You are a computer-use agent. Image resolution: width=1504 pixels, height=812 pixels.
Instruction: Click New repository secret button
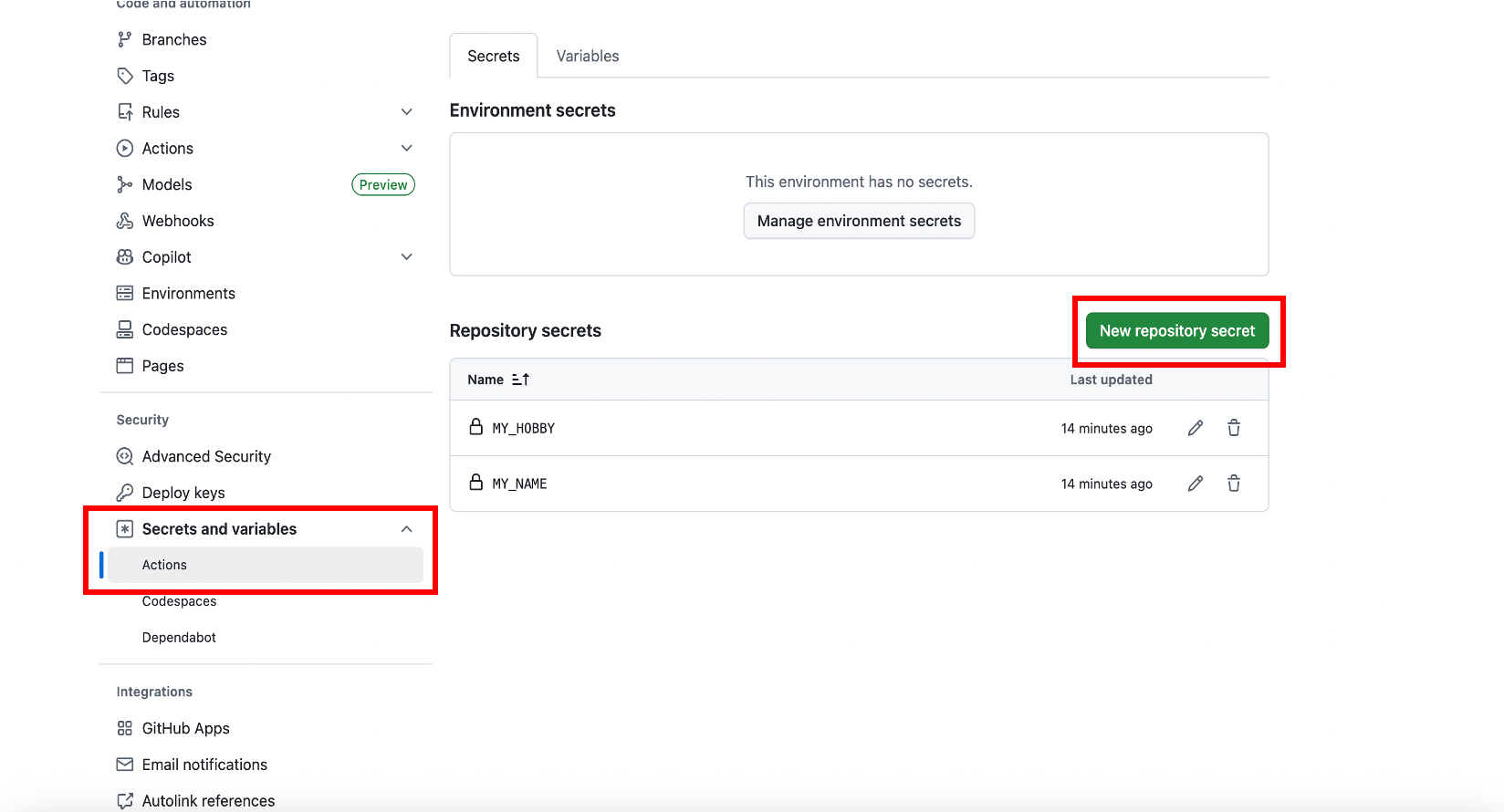click(x=1177, y=330)
